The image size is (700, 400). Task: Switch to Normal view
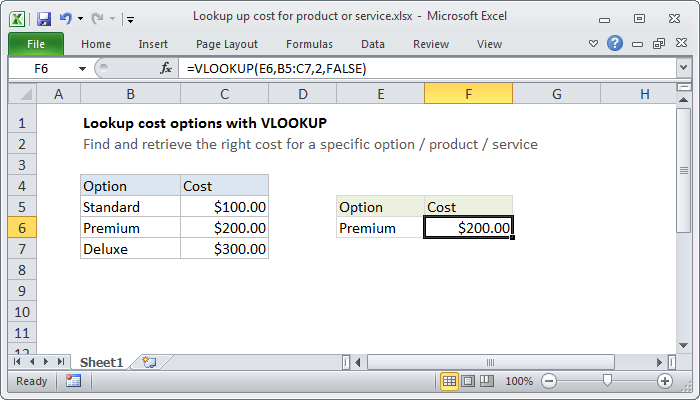point(449,381)
